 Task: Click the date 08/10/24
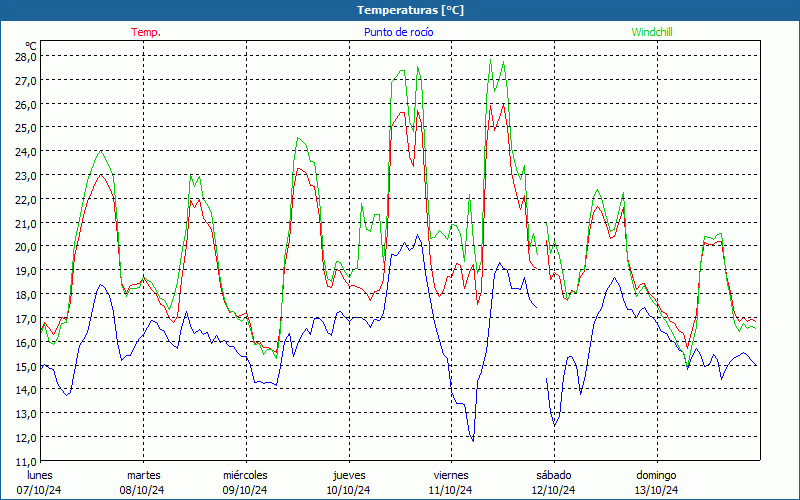[142, 490]
